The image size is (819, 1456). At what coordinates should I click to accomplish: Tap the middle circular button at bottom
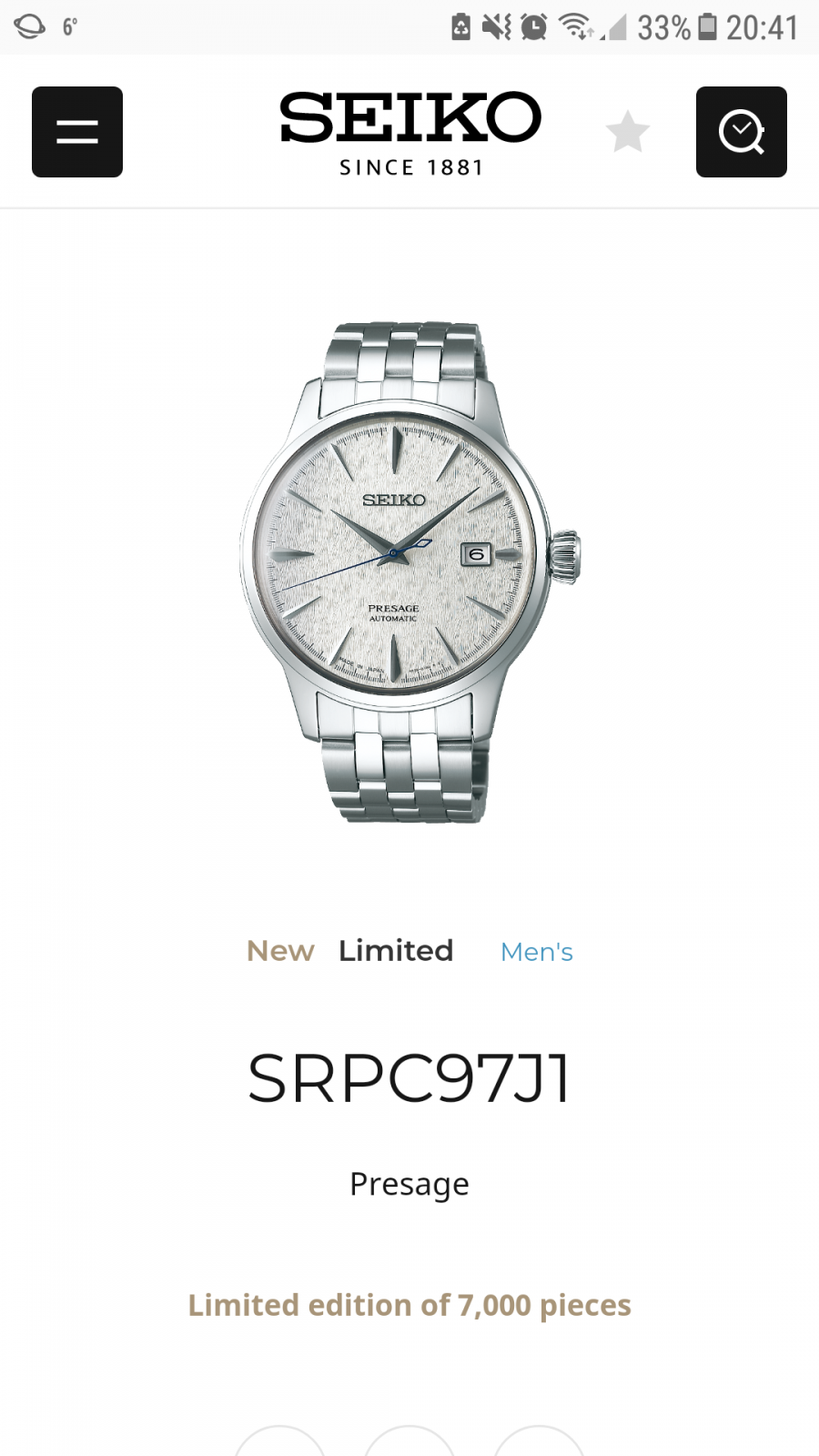click(409, 1441)
